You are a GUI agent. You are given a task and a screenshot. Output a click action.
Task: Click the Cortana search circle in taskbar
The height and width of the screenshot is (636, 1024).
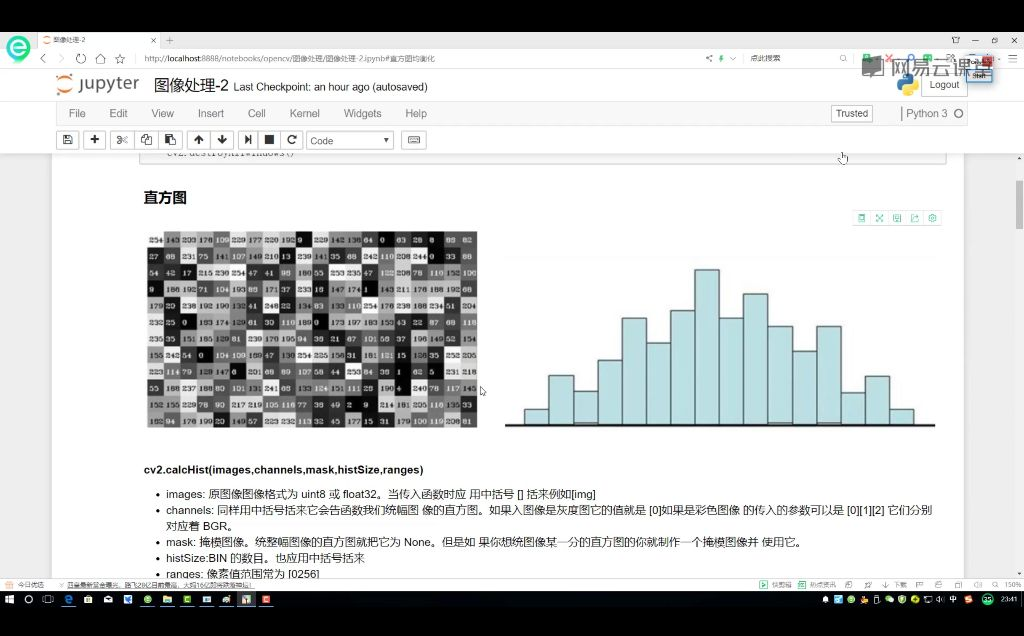tap(28, 599)
